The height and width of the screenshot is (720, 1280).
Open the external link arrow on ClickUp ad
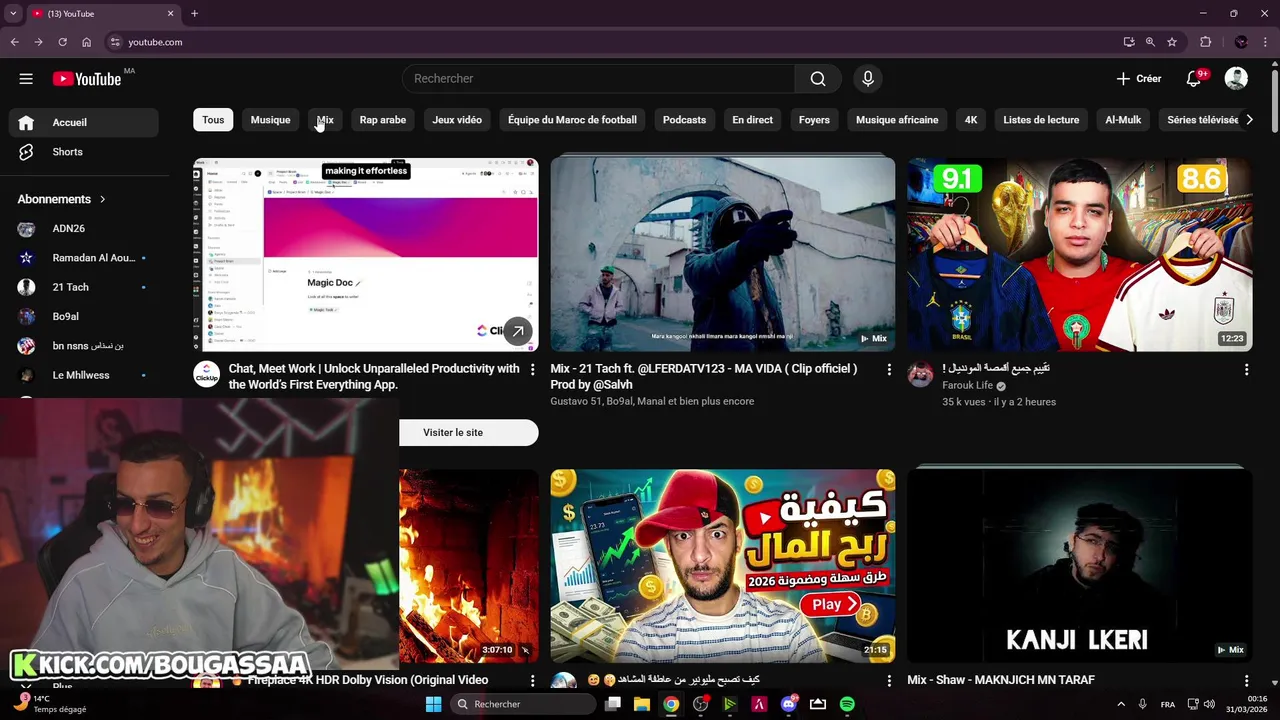[x=518, y=331]
